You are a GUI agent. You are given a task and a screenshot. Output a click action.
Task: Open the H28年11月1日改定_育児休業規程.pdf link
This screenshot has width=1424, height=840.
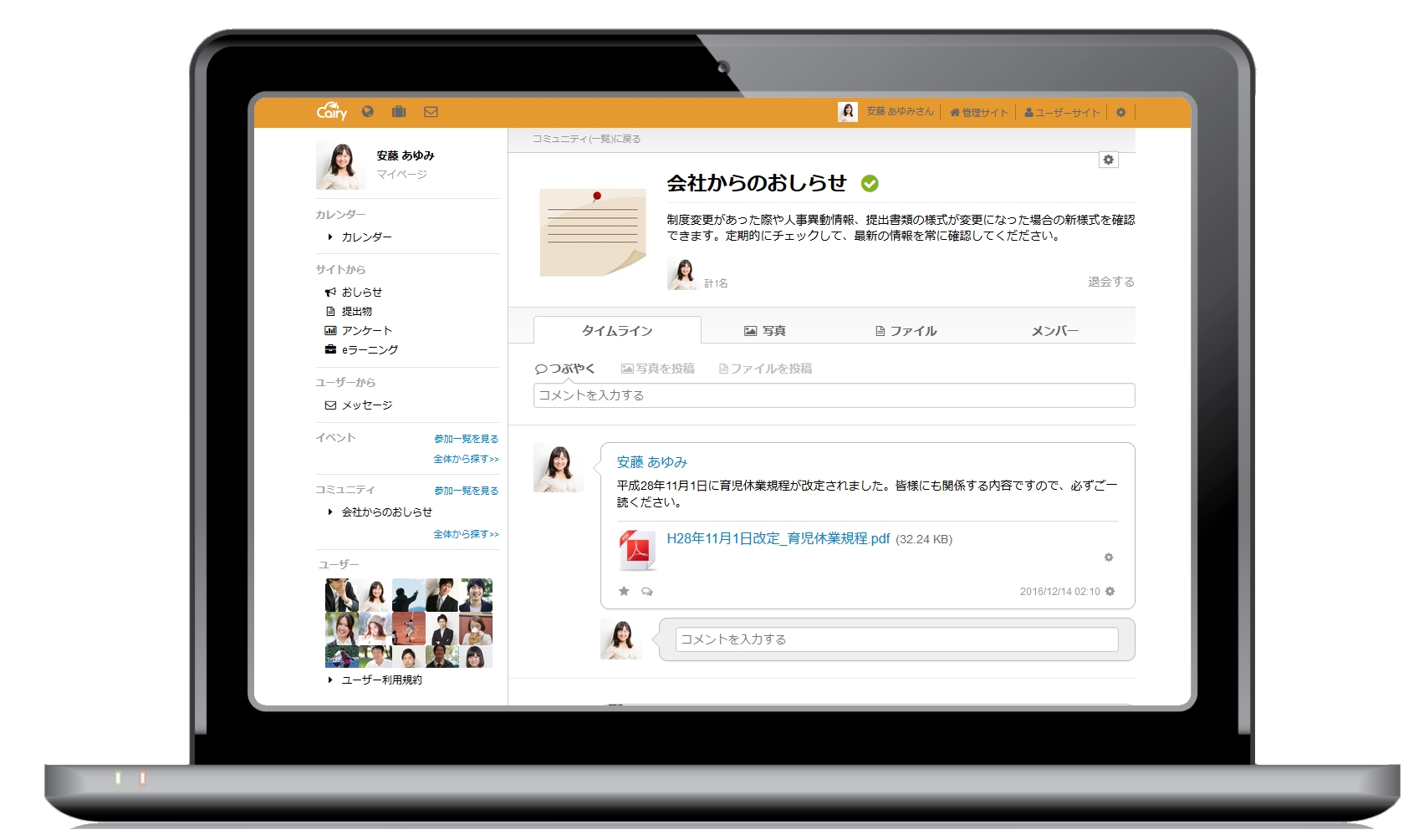click(778, 538)
